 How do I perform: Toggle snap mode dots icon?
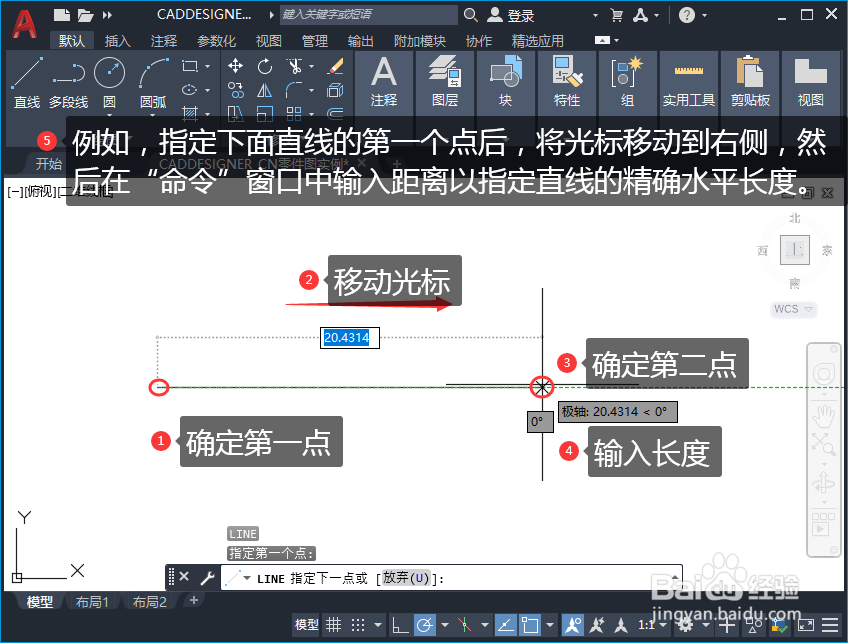[357, 625]
